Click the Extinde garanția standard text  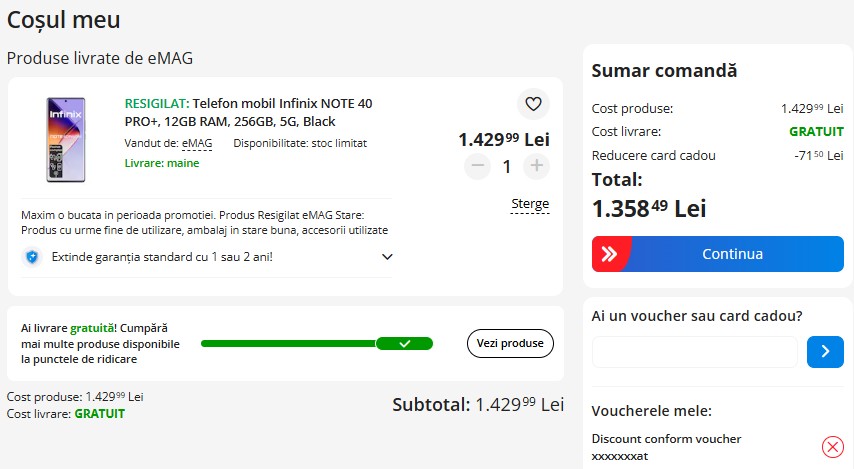click(162, 257)
